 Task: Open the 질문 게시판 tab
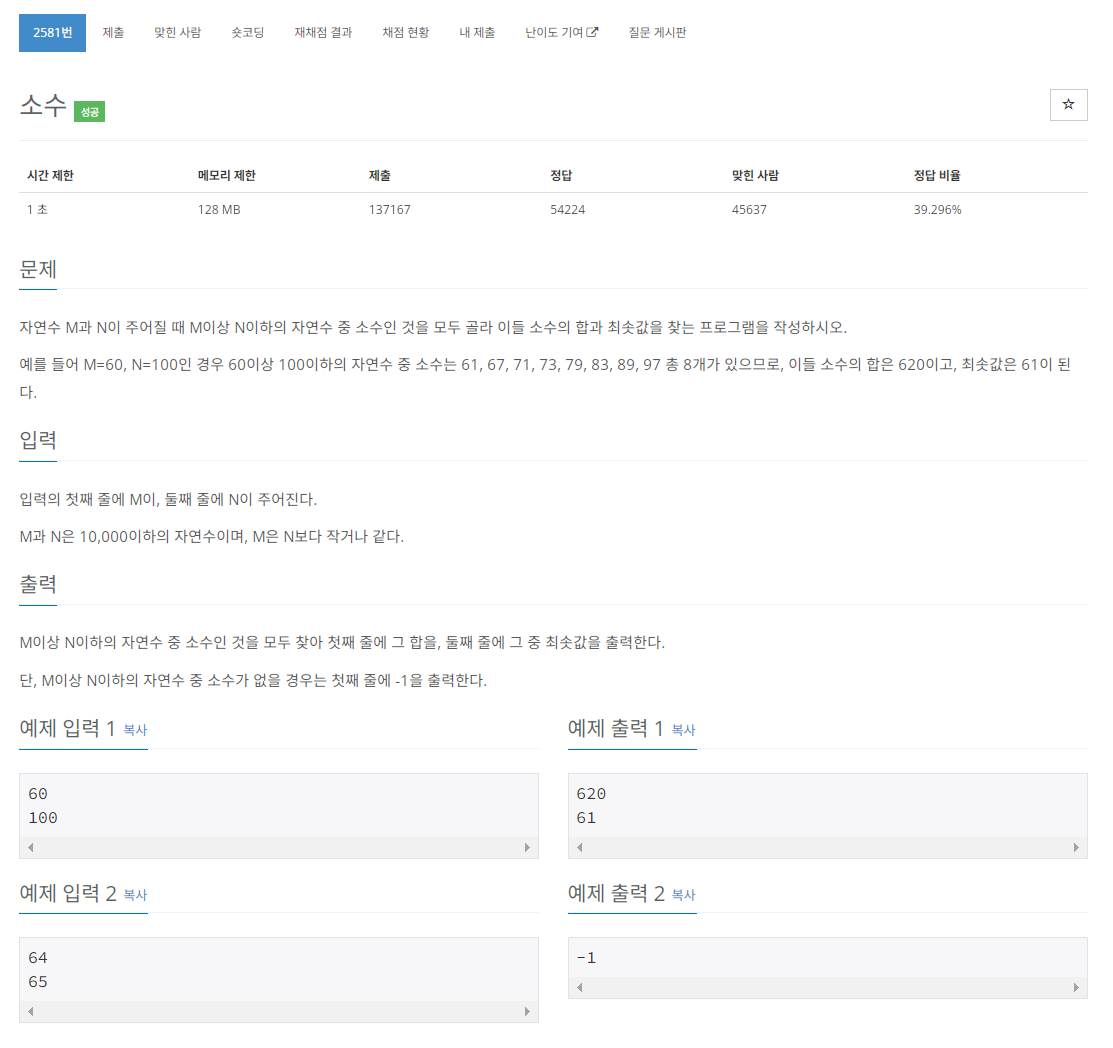tap(657, 33)
